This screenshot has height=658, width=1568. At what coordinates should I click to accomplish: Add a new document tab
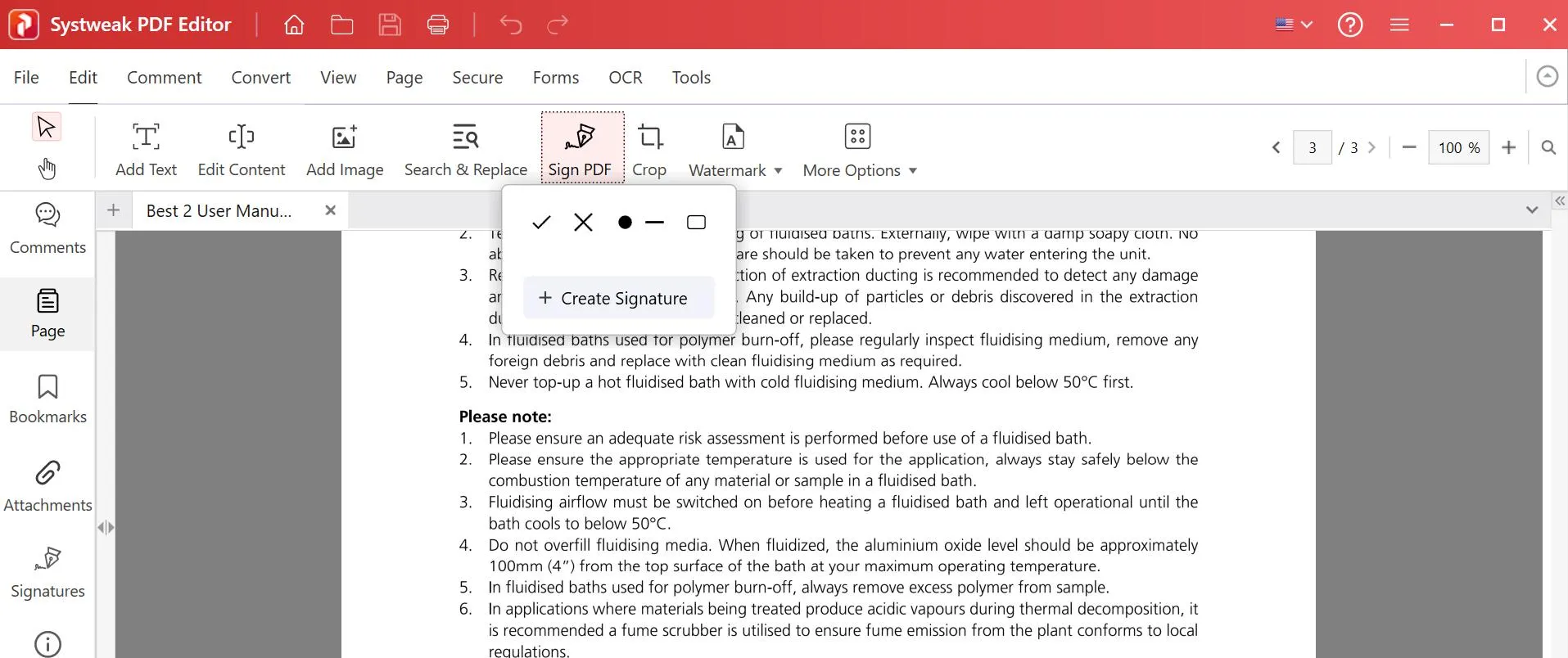(114, 210)
